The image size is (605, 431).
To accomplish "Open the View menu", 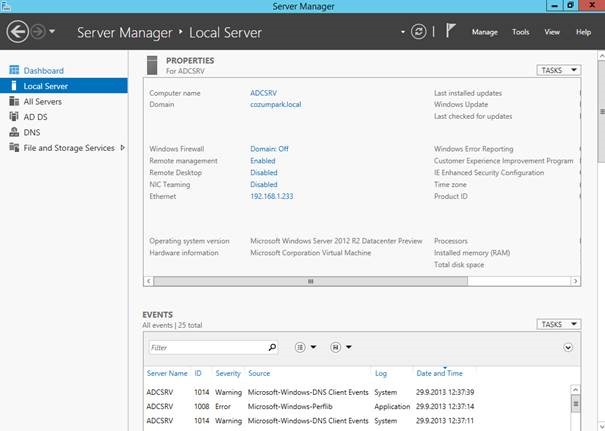I will (x=552, y=32).
